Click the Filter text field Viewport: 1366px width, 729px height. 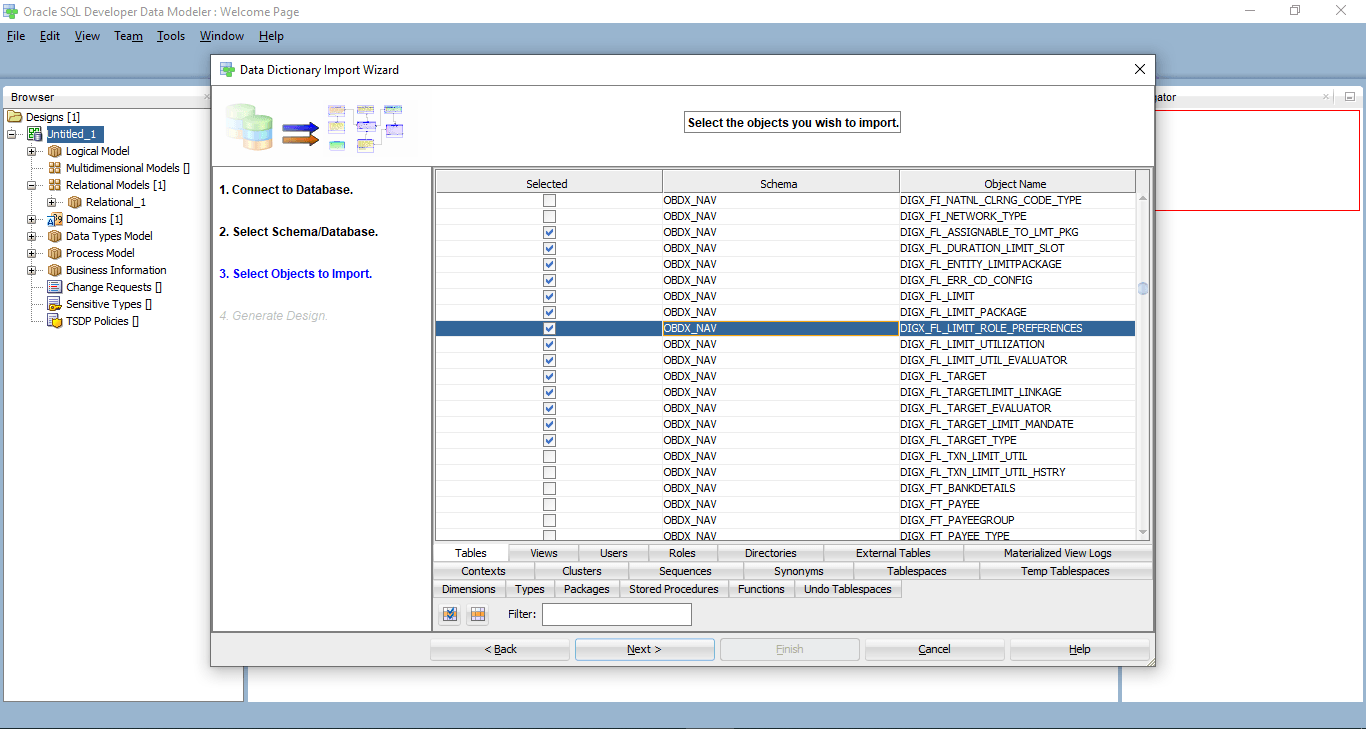pyautogui.click(x=616, y=614)
